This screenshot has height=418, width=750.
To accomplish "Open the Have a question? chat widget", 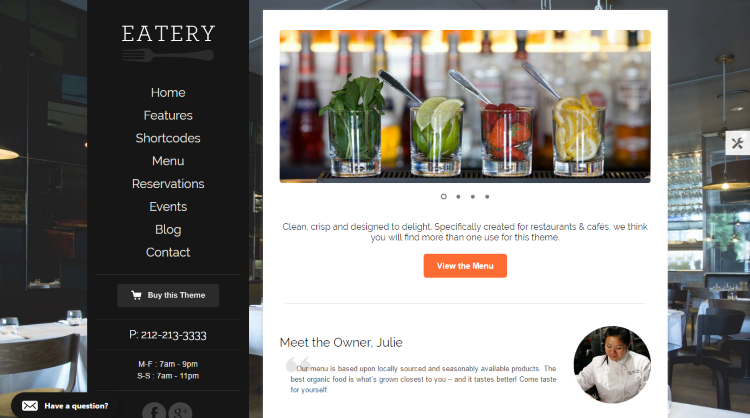I will click(x=65, y=406).
